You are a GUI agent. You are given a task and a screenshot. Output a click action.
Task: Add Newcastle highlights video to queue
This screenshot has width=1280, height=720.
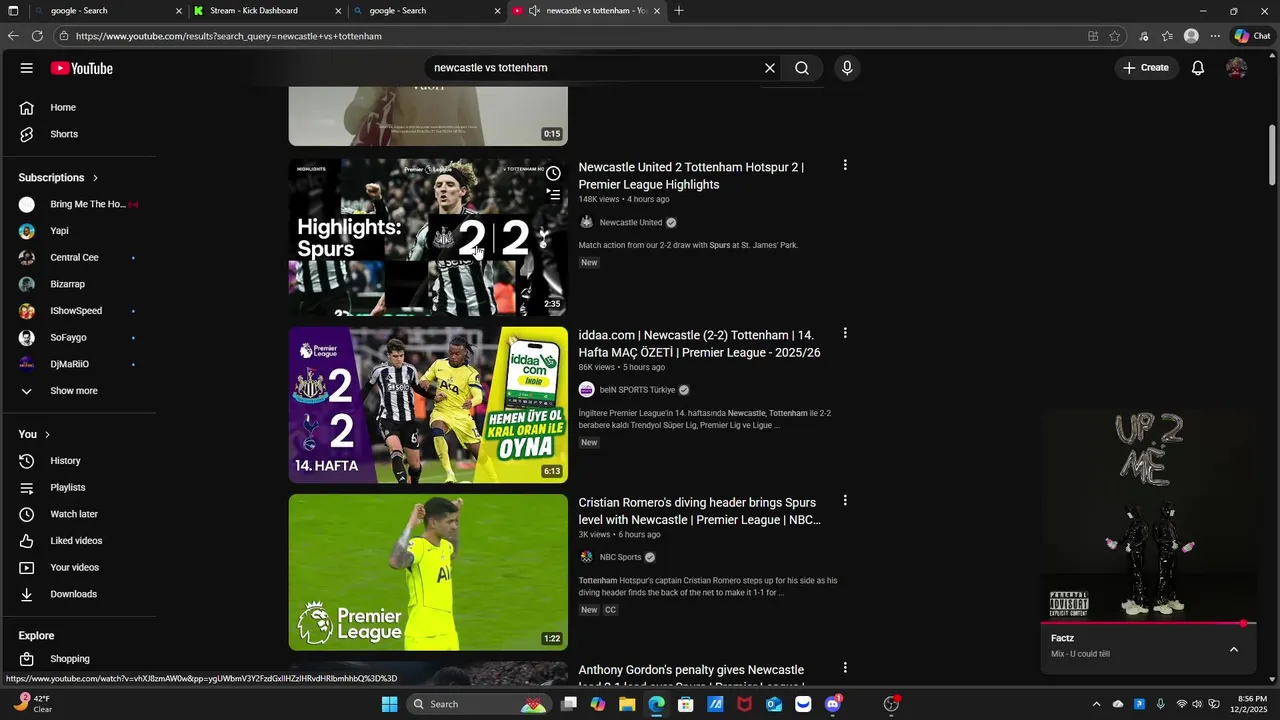(x=553, y=195)
